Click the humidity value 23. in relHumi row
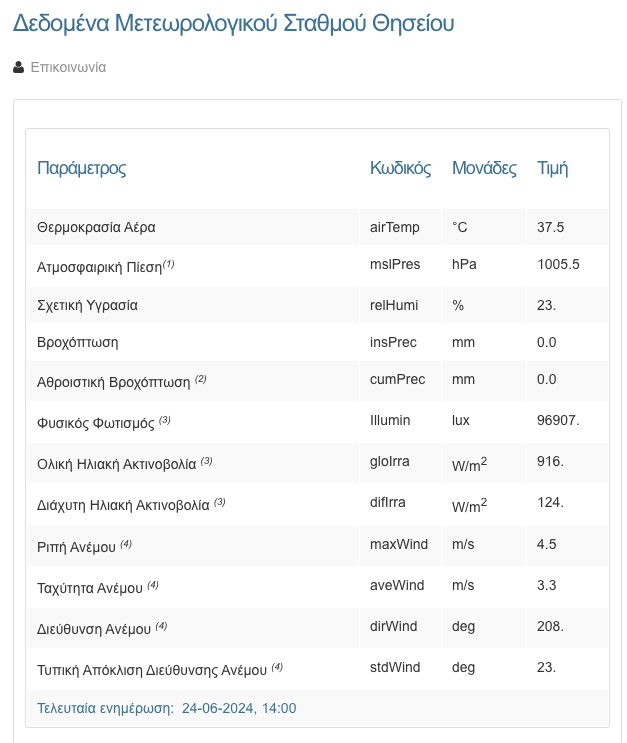The width and height of the screenshot is (627, 743). click(546, 305)
